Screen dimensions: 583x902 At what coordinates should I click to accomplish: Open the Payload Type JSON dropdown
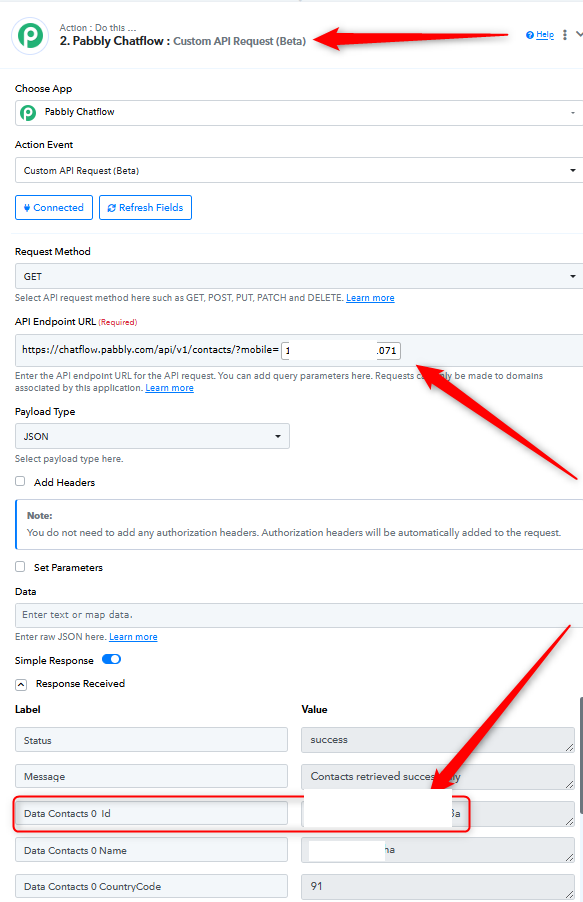pyautogui.click(x=152, y=436)
